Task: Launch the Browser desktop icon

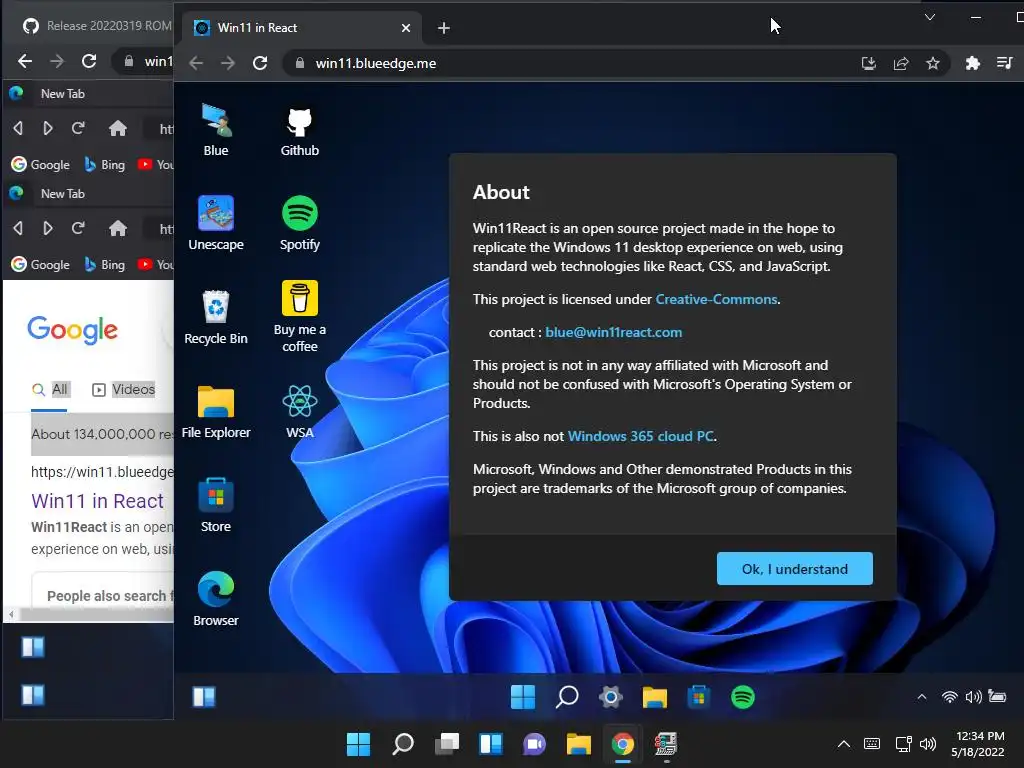Action: 216,599
